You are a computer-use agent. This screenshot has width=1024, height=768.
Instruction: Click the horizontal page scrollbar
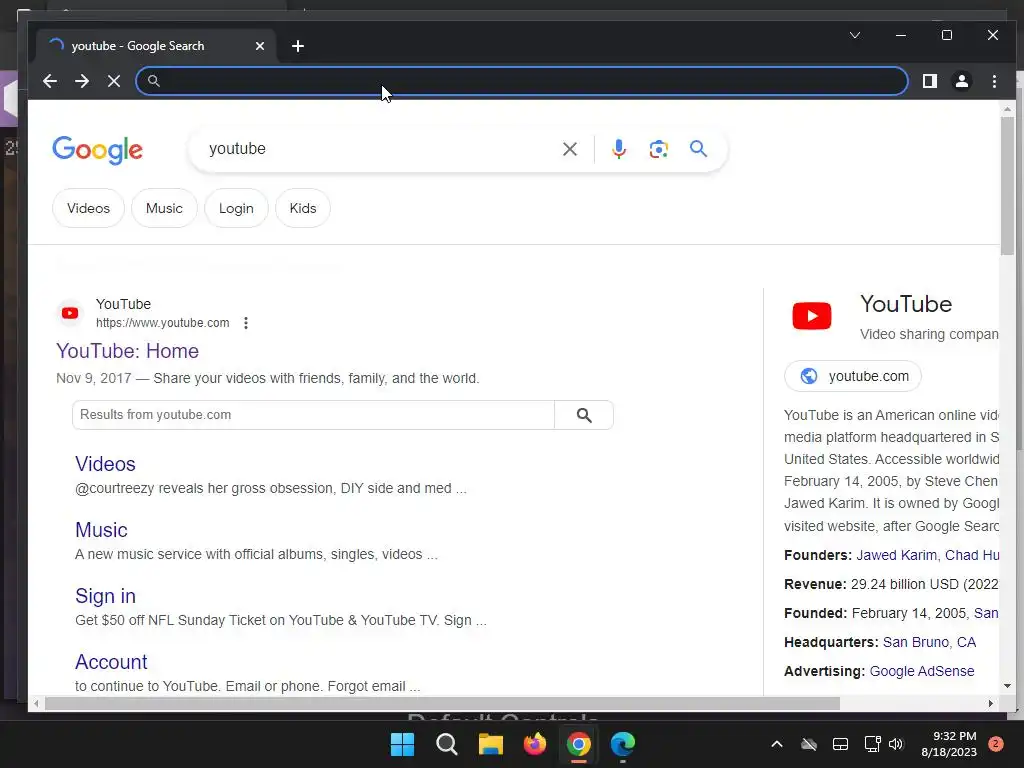pyautogui.click(x=442, y=703)
